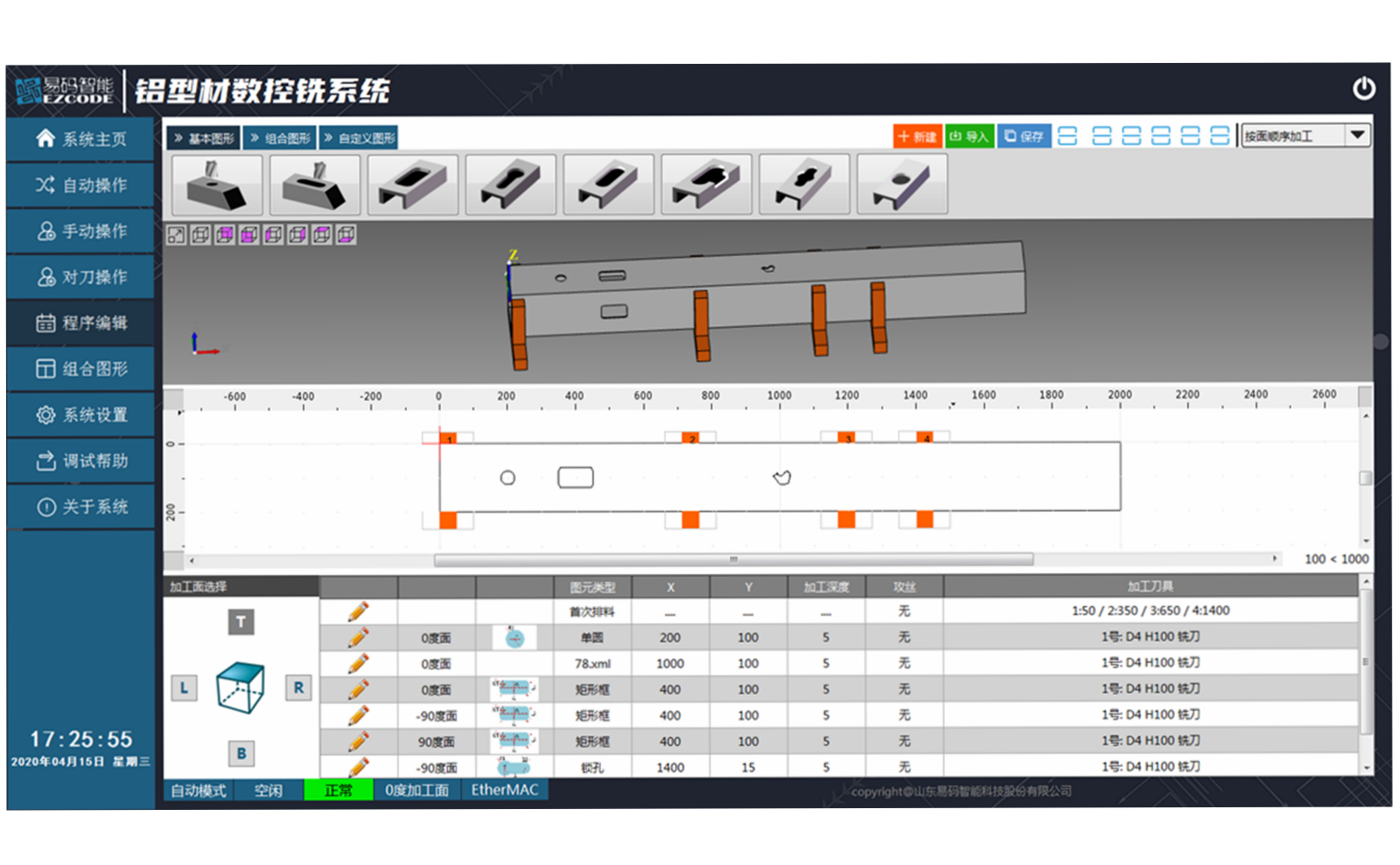Select the R right machining face
Viewport: 1400px width, 865px height.
coord(298,688)
